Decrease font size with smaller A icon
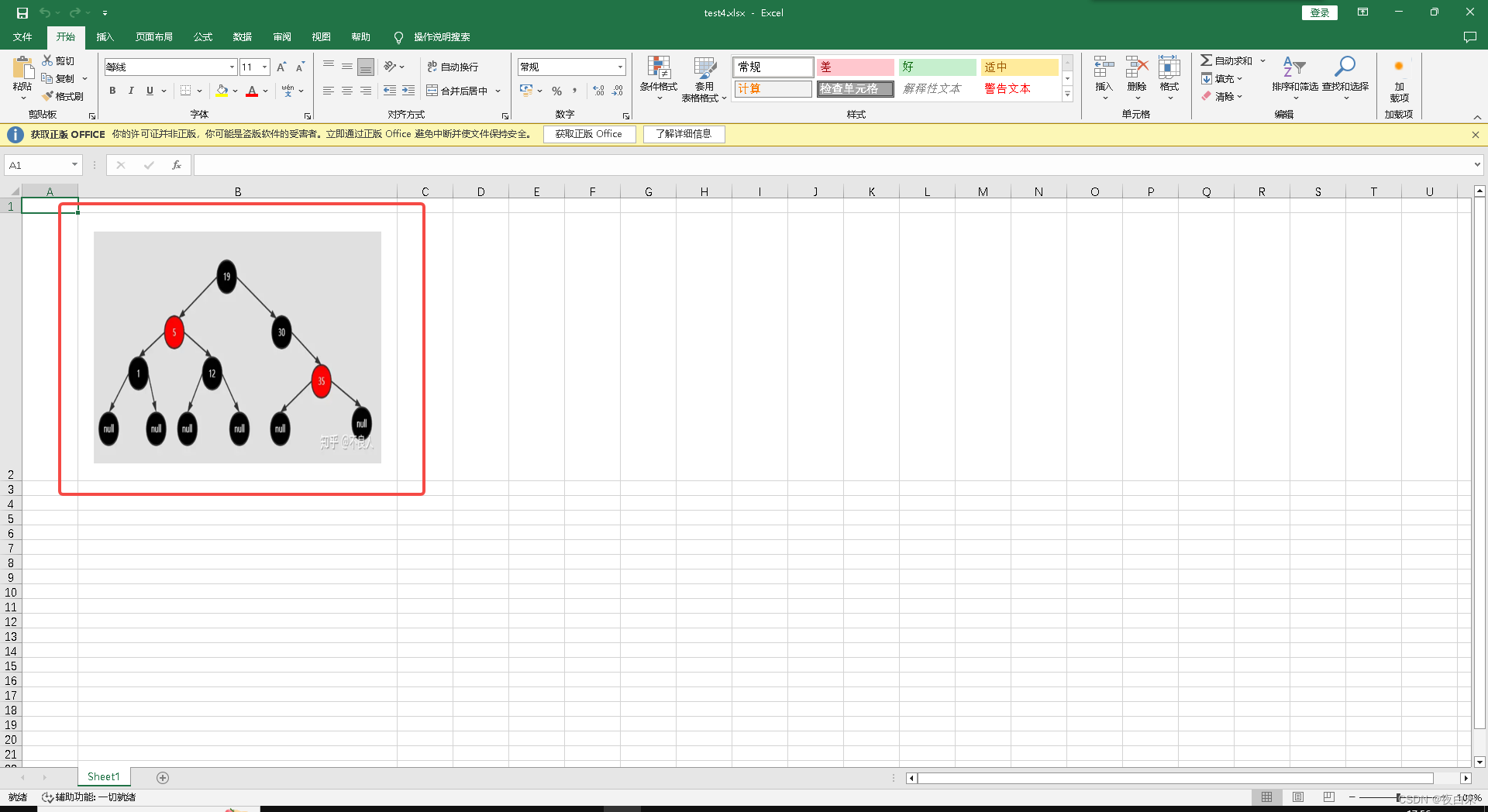The width and height of the screenshot is (1488, 812). tap(300, 67)
